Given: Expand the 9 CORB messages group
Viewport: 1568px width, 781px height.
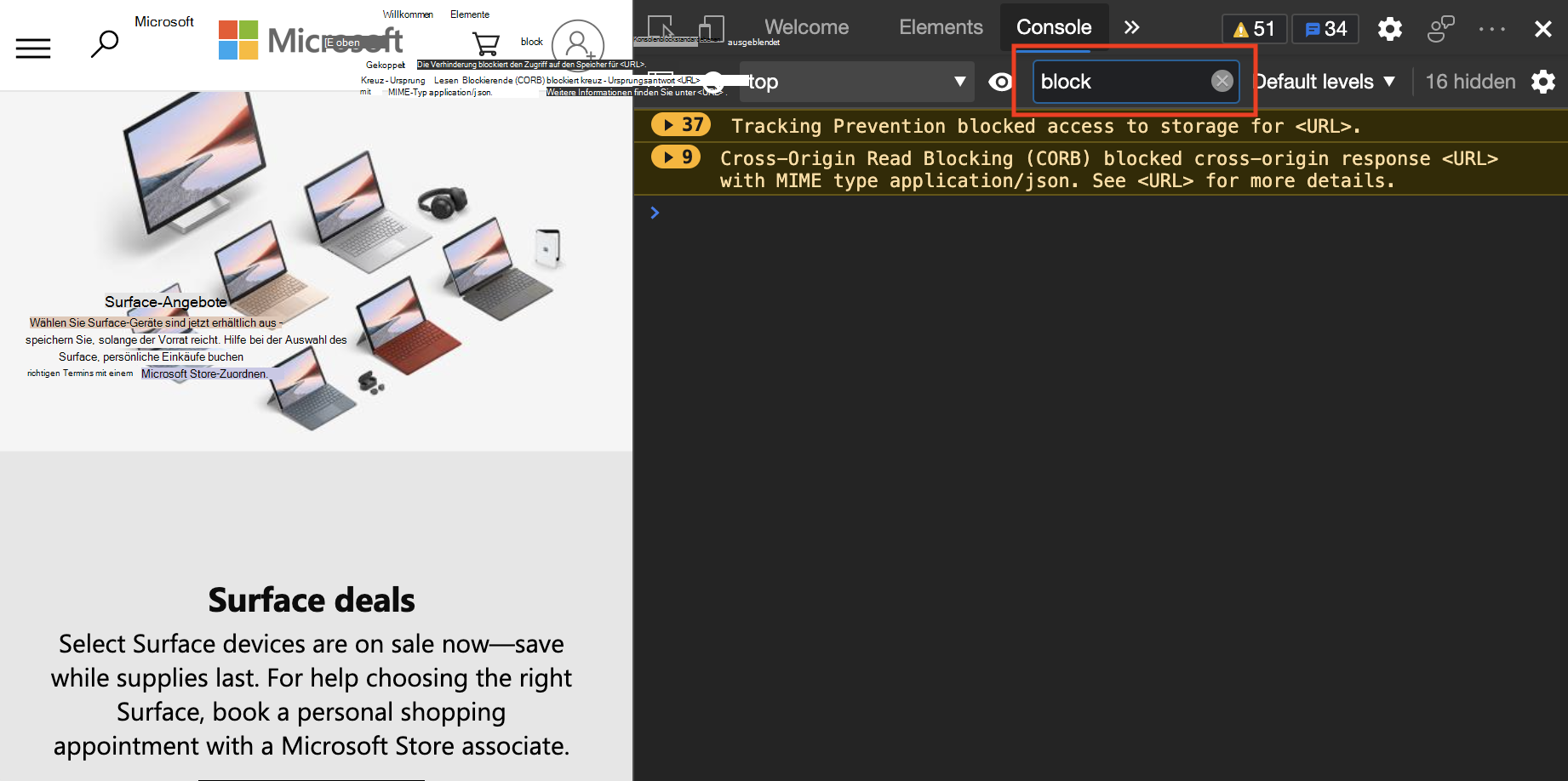Looking at the screenshot, I should pos(675,157).
